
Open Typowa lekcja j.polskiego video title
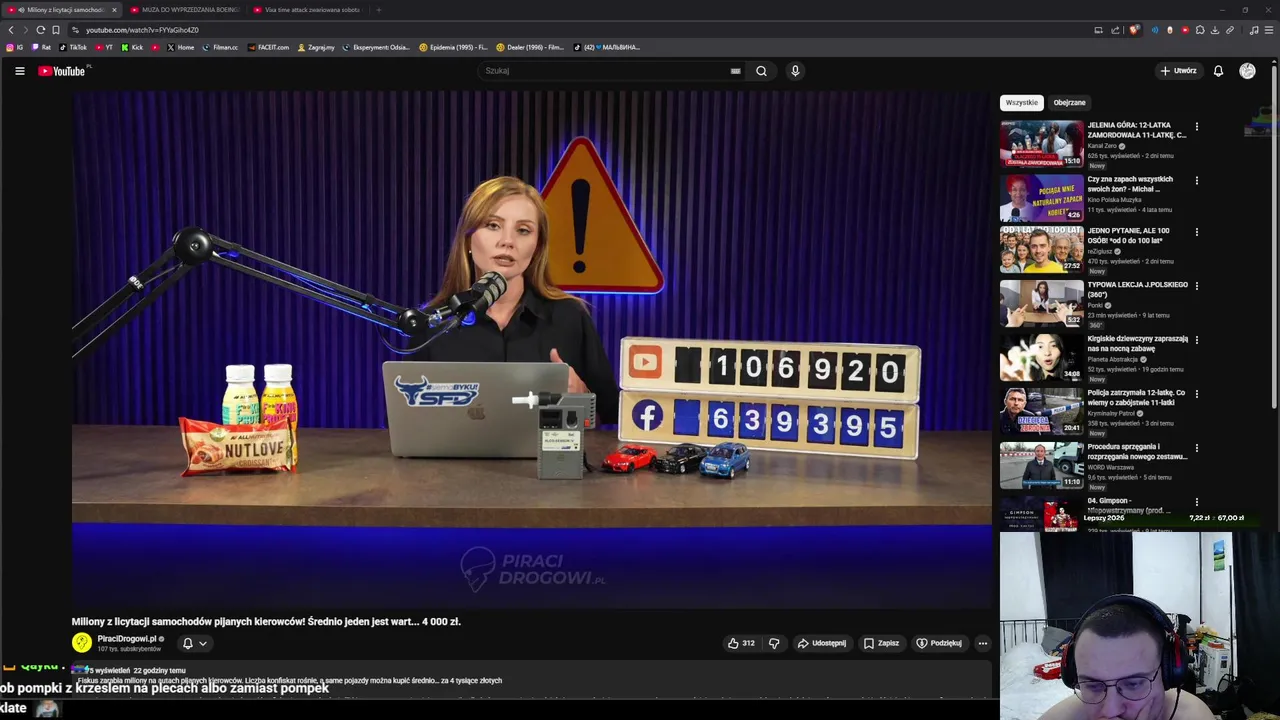click(x=1137, y=289)
